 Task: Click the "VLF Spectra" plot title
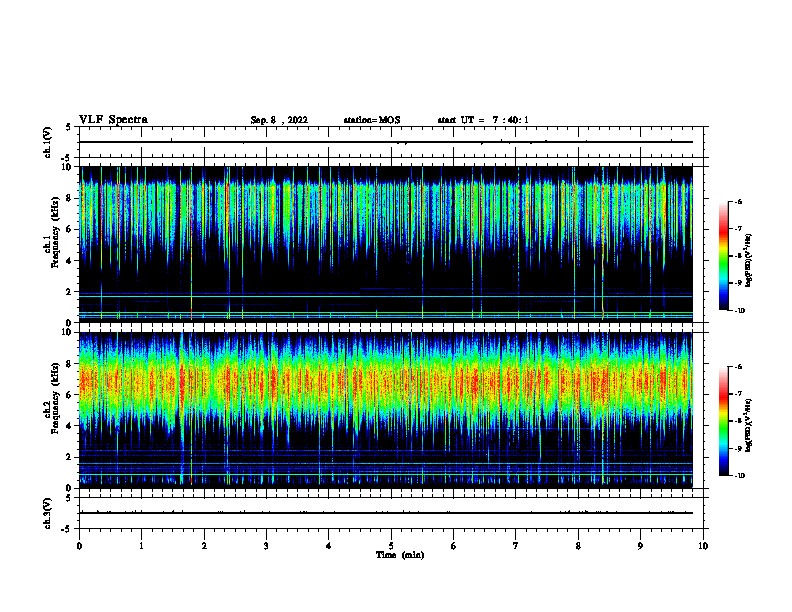click(x=113, y=120)
